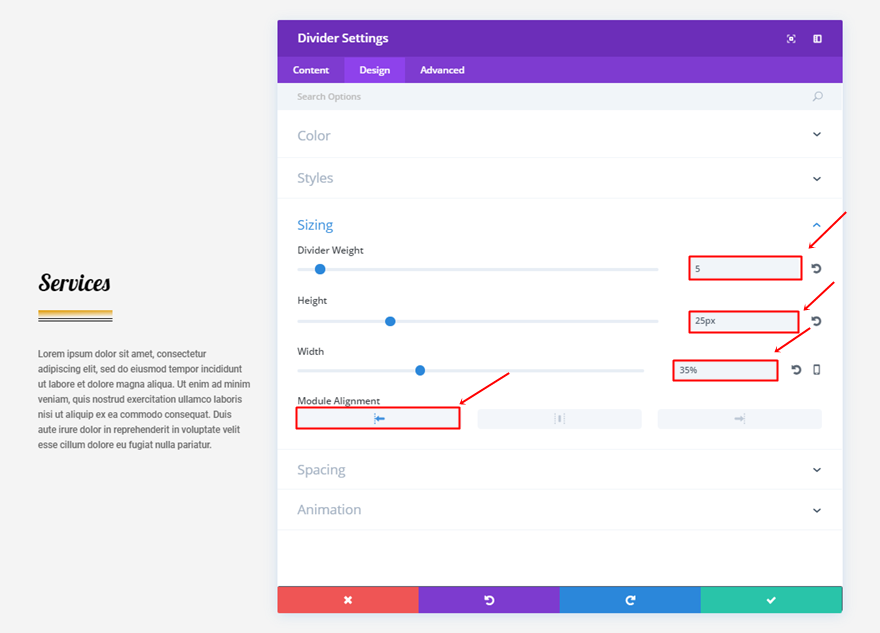
Task: Open the Advanced tab
Action: point(442,70)
